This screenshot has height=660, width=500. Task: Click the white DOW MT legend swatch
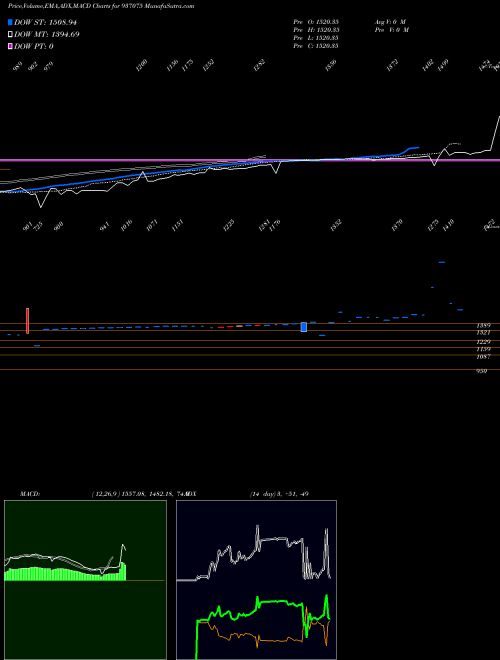[x=10, y=35]
